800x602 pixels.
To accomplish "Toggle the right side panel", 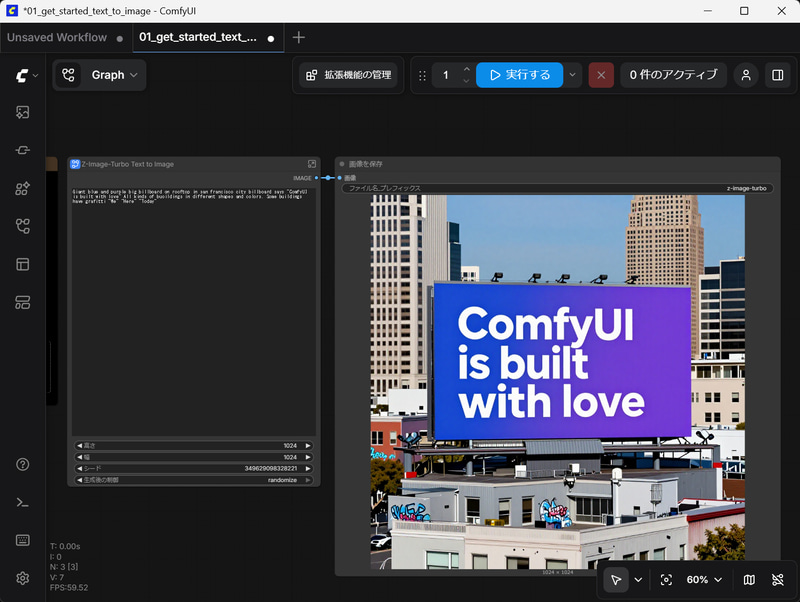I will (777, 75).
